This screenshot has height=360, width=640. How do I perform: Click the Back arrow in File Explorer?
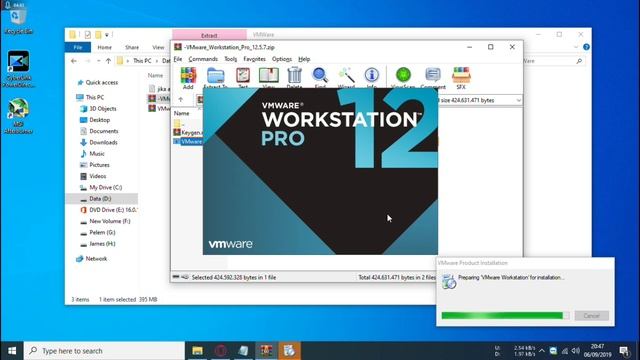point(74,61)
